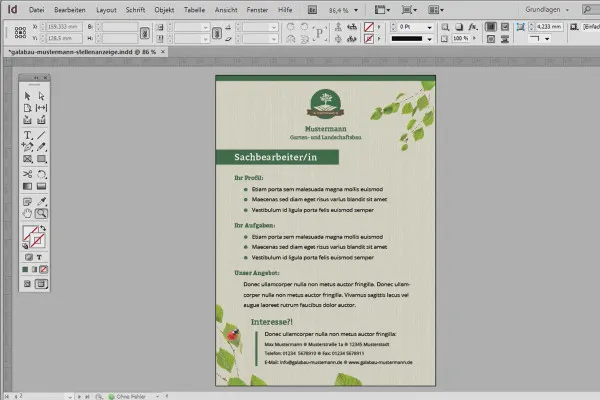Toggle constrain proportions for width and height

coord(145,33)
